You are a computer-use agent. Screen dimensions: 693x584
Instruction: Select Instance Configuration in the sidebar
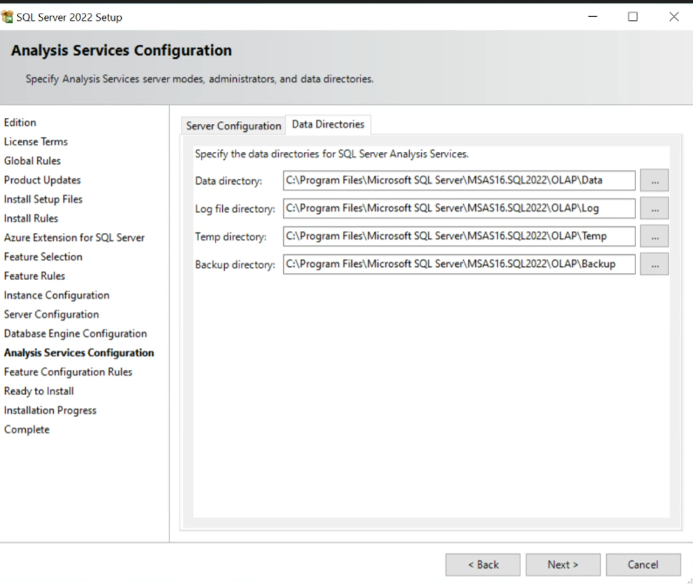point(57,295)
